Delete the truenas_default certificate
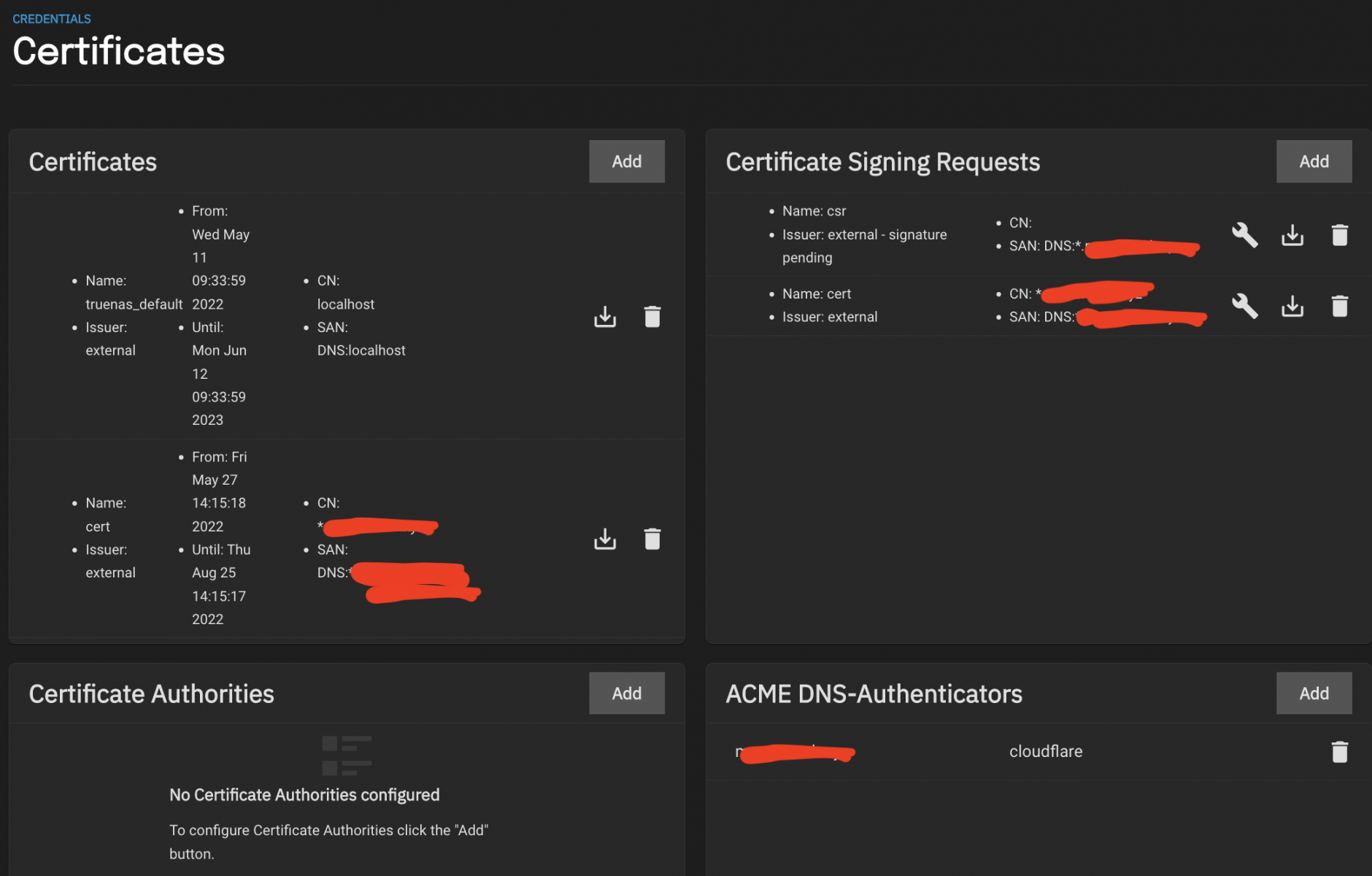The width and height of the screenshot is (1372, 876). click(x=652, y=317)
